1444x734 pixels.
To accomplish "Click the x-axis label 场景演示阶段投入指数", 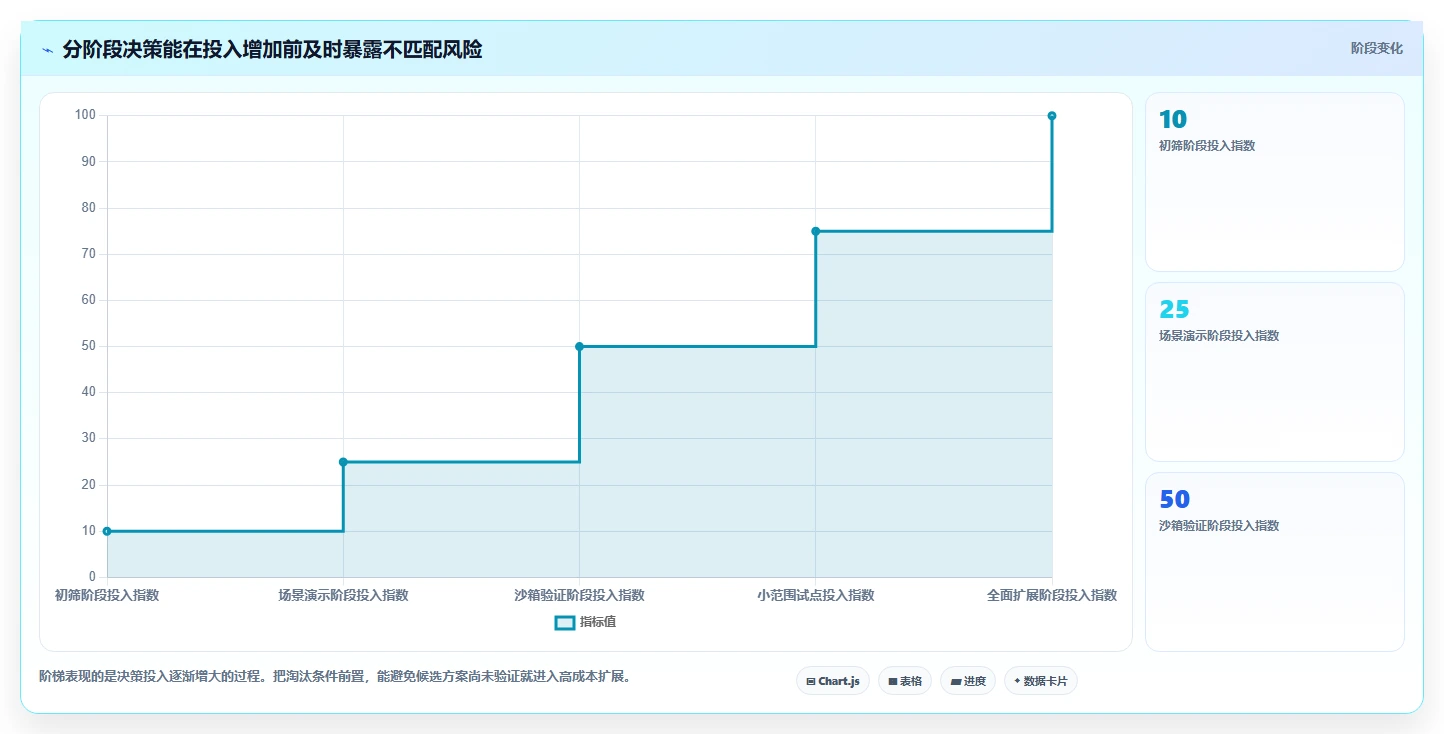I will pyautogui.click(x=343, y=595).
